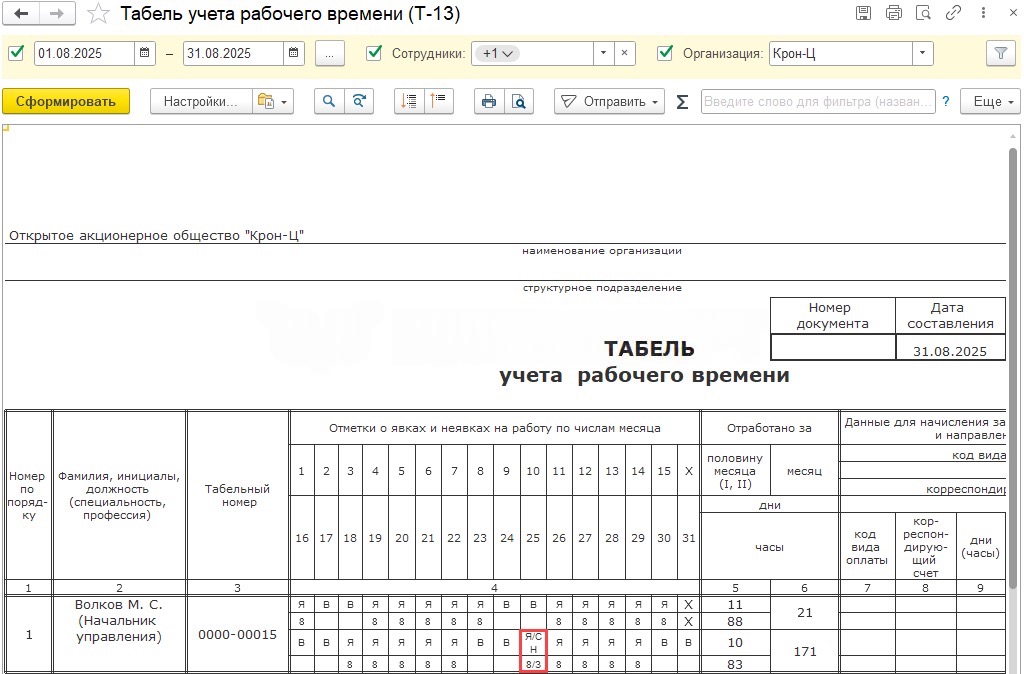Open print preview icon
The width and height of the screenshot is (1024, 674).
point(518,101)
